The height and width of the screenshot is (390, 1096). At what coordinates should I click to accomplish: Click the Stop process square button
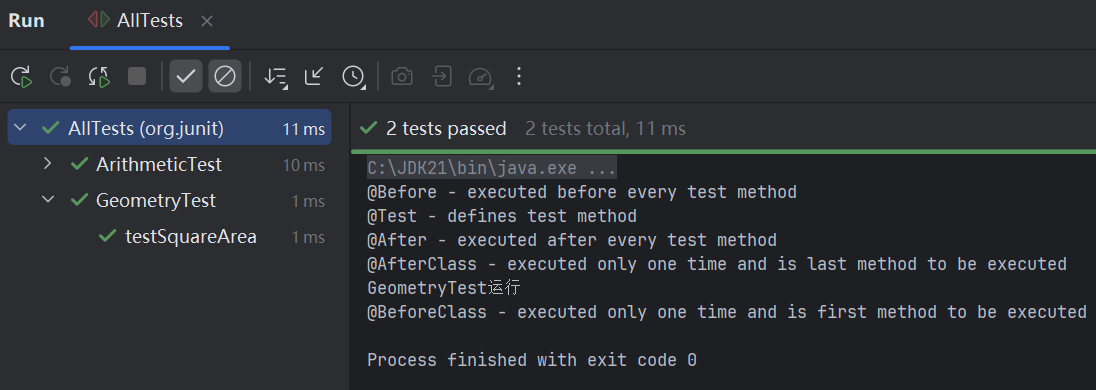click(137, 76)
